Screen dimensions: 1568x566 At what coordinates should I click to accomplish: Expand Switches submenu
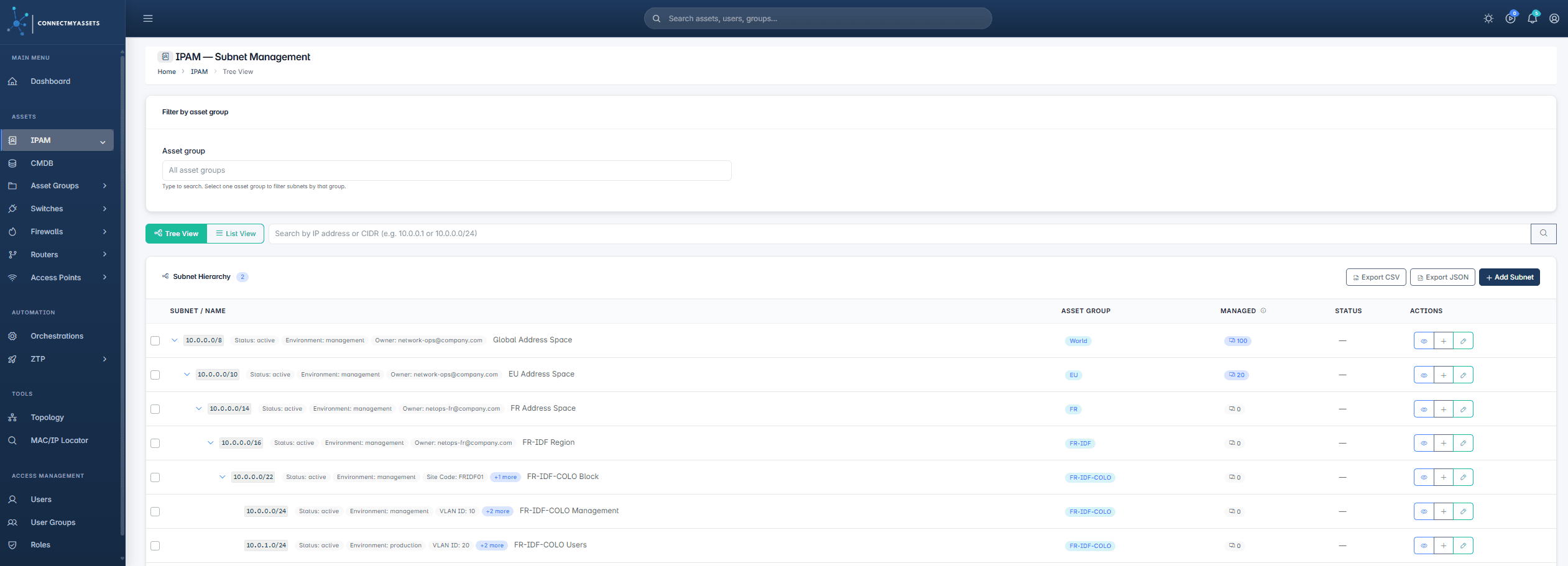click(57, 209)
